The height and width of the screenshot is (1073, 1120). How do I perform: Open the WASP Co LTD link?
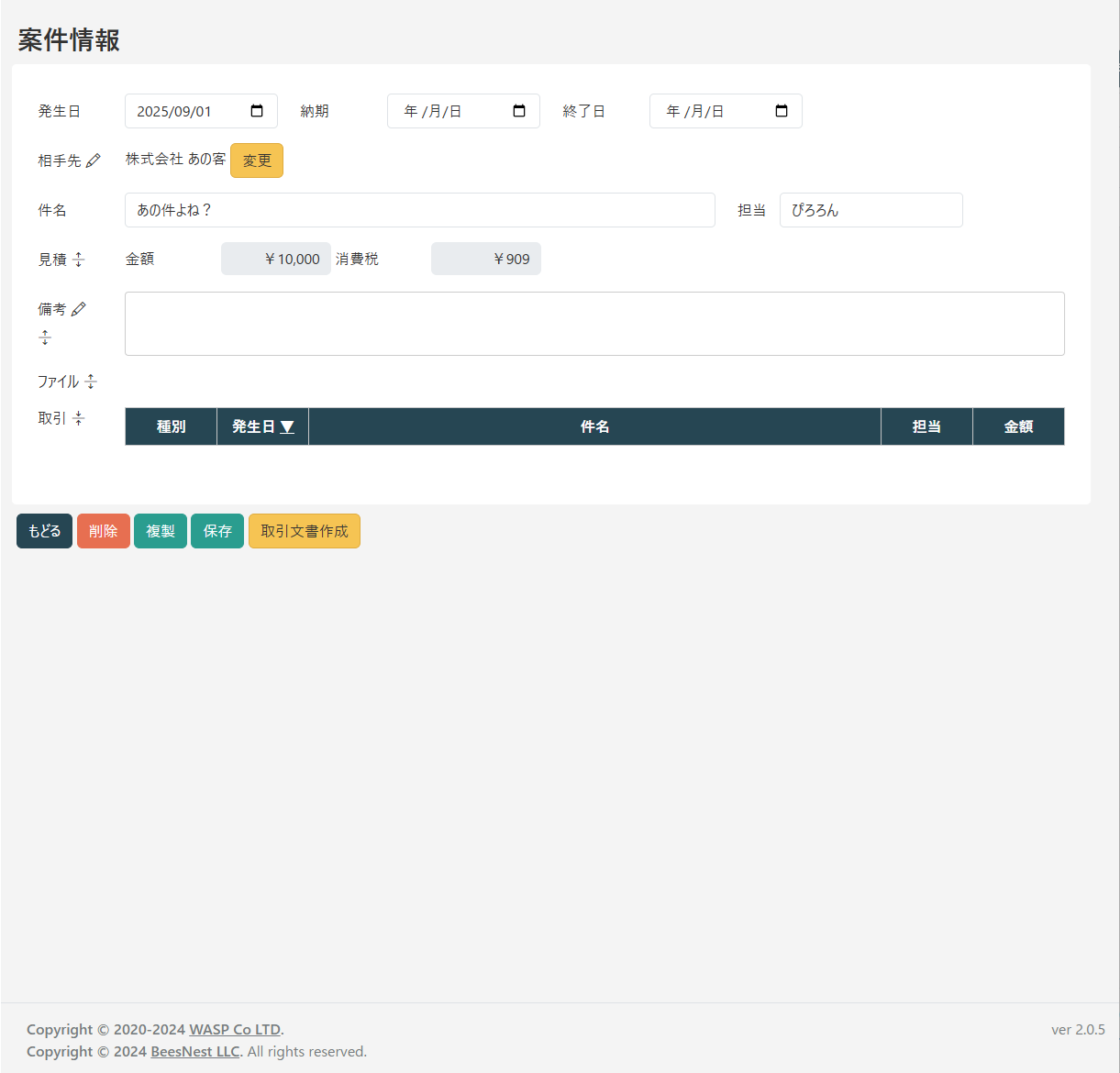(234, 1029)
